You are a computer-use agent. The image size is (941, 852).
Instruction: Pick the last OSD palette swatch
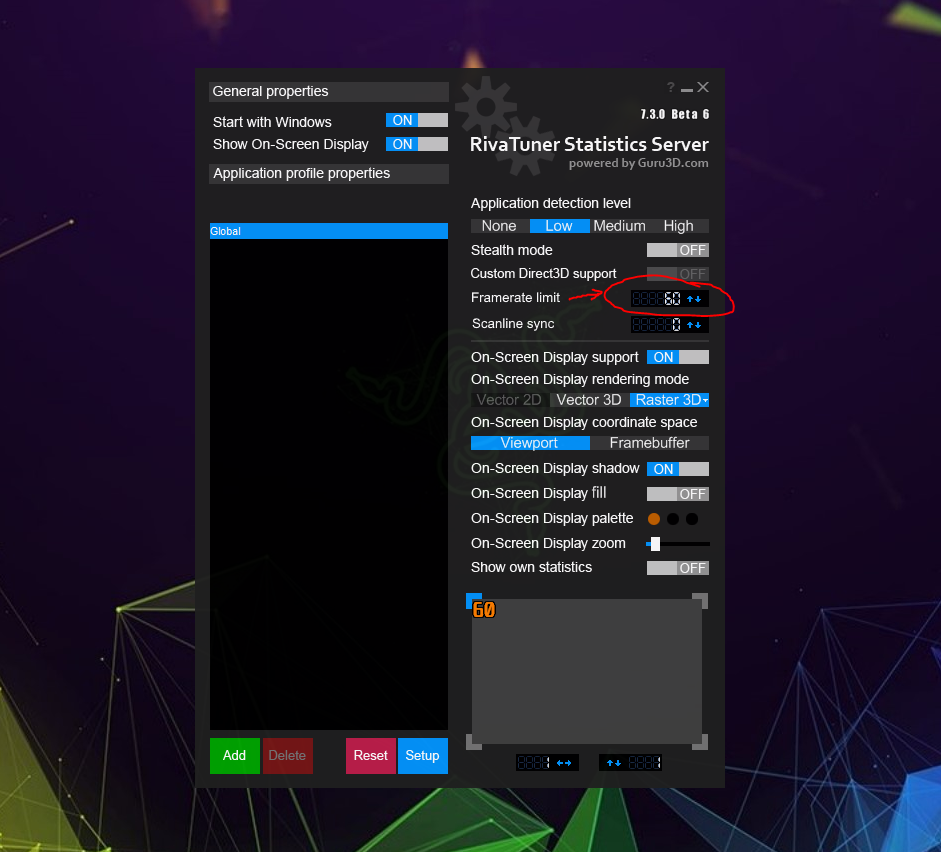click(692, 519)
